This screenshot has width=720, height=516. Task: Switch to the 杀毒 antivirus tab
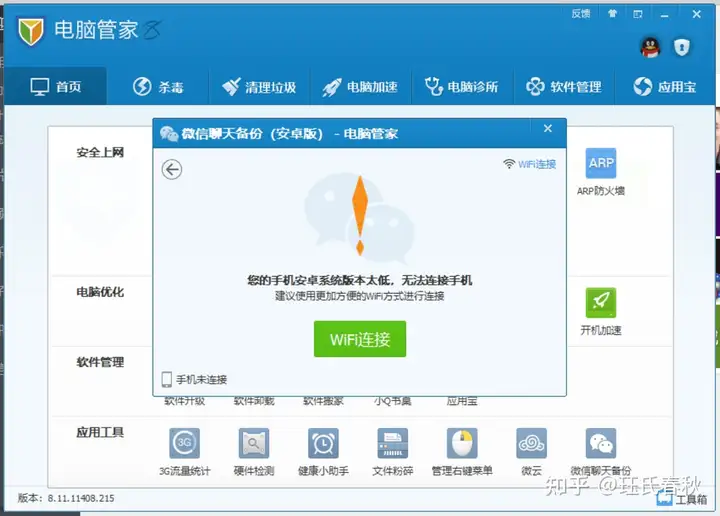[x=158, y=86]
